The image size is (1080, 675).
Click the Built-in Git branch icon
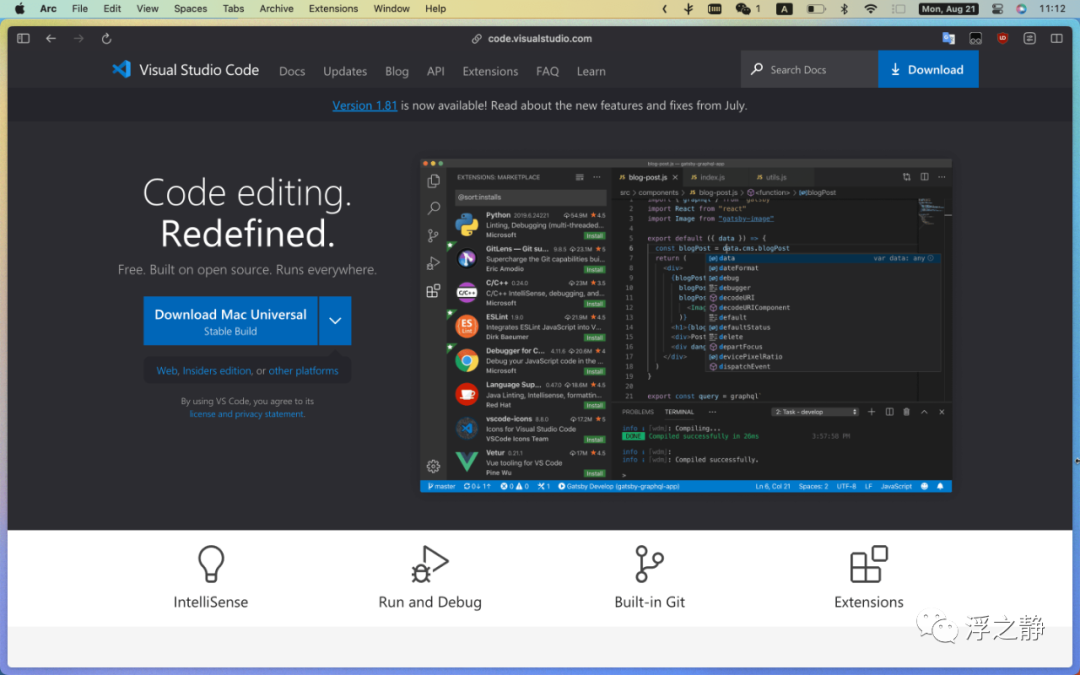pos(649,564)
